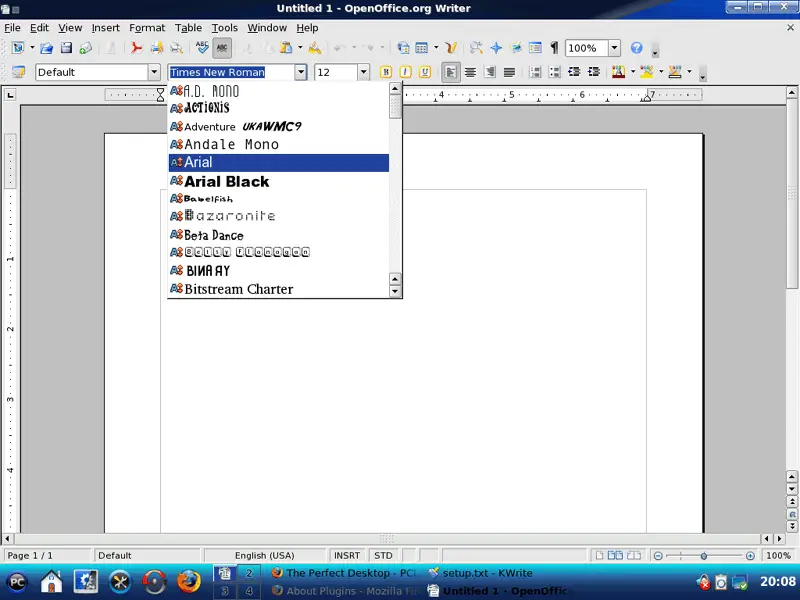Pick Bitstream Charter font
800x600 pixels.
(279, 289)
